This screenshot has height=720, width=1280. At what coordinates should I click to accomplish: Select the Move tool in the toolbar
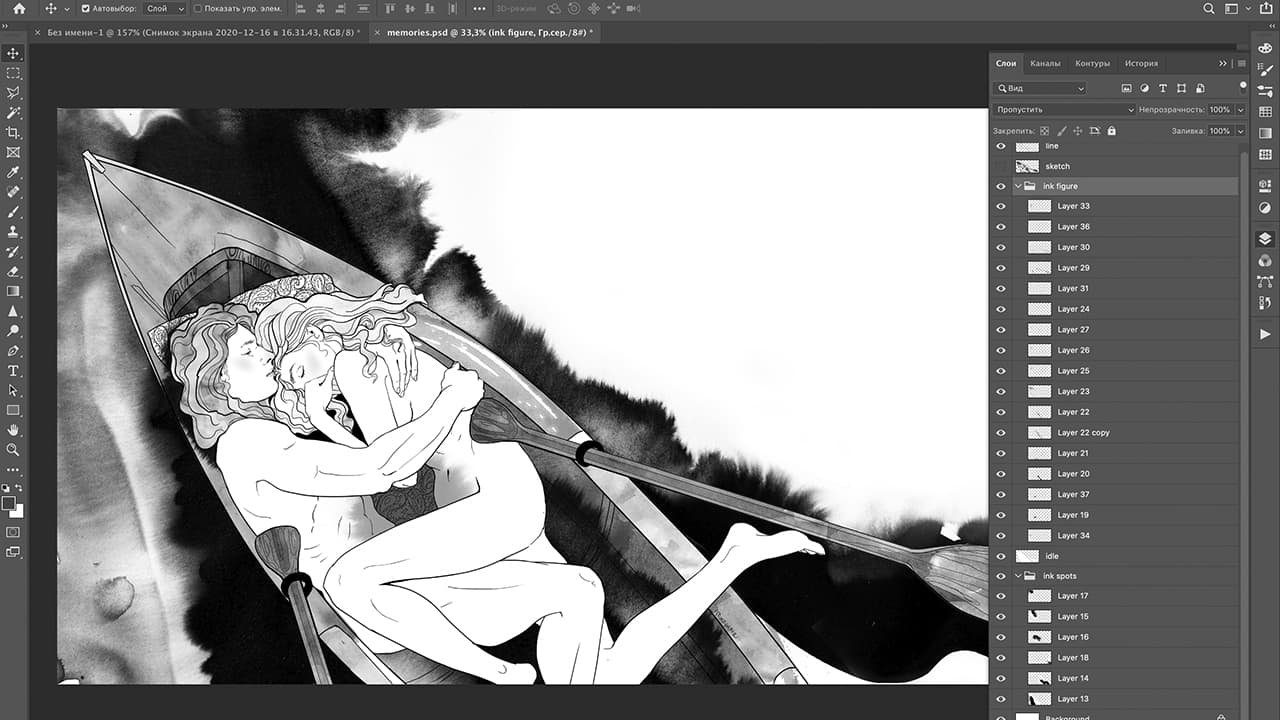[x=13, y=54]
